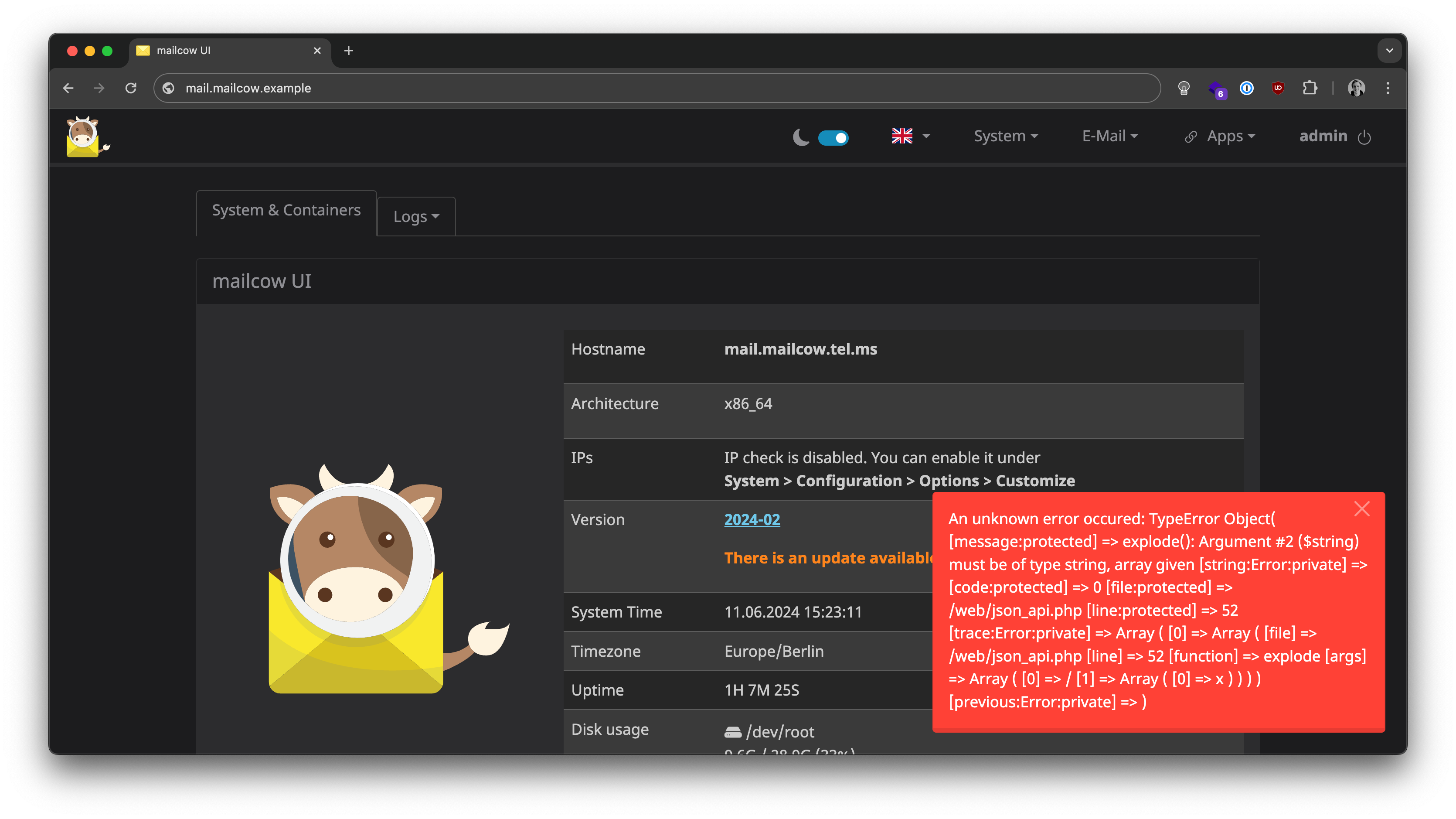Viewport: 1456px width, 819px height.
Task: Click the admin logout power icon
Action: point(1364,137)
